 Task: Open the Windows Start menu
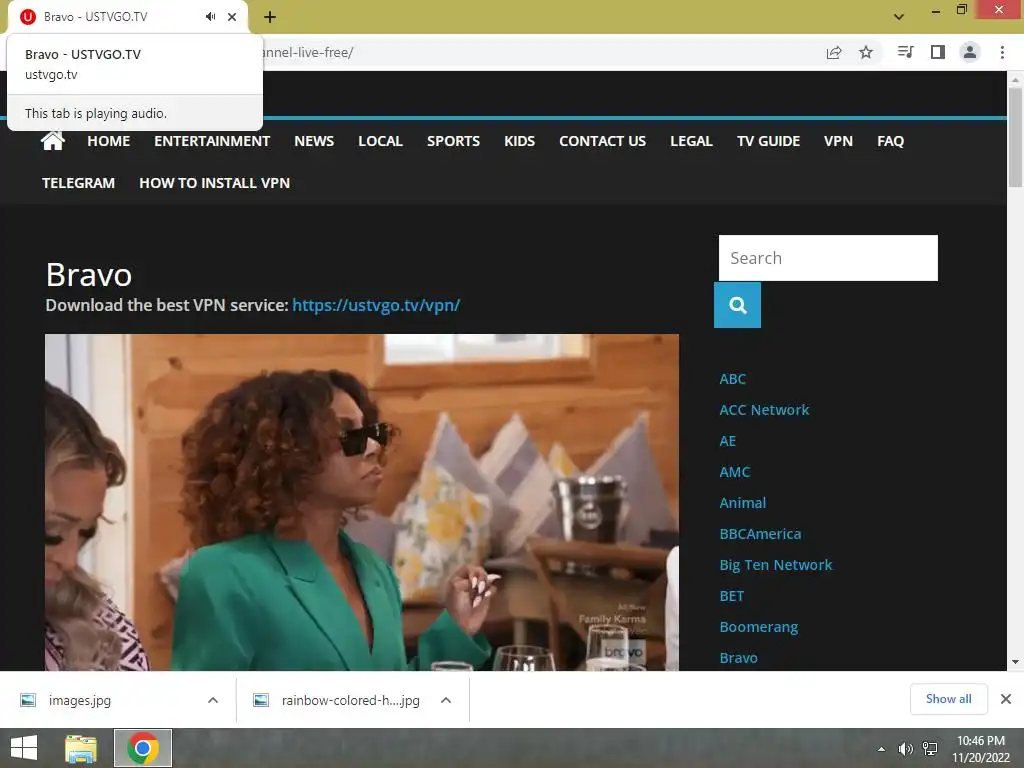click(x=24, y=748)
